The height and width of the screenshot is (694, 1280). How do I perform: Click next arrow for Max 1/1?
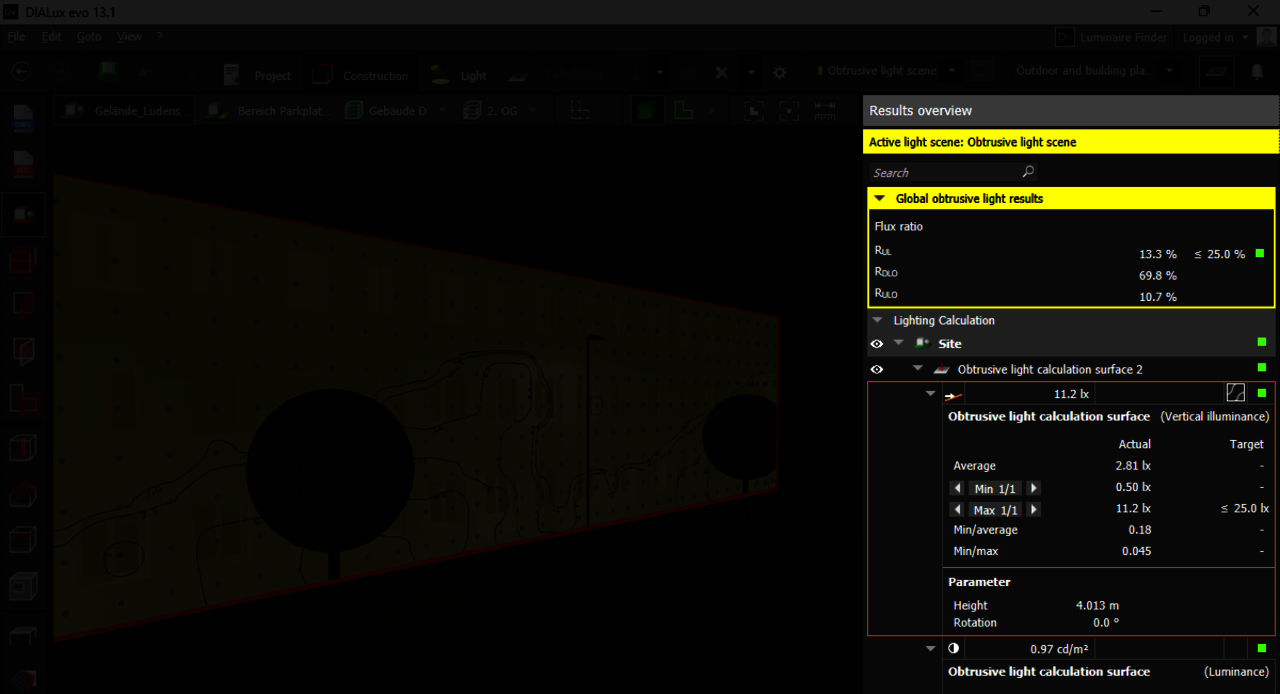click(x=1034, y=510)
